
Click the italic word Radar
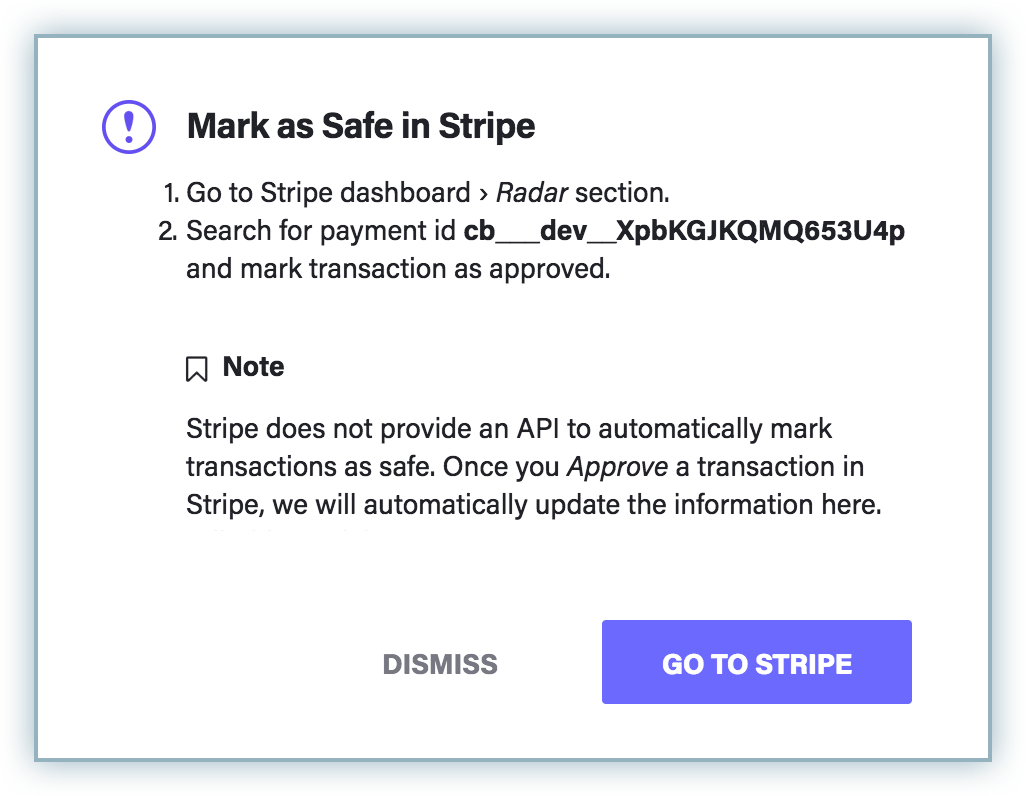[532, 192]
